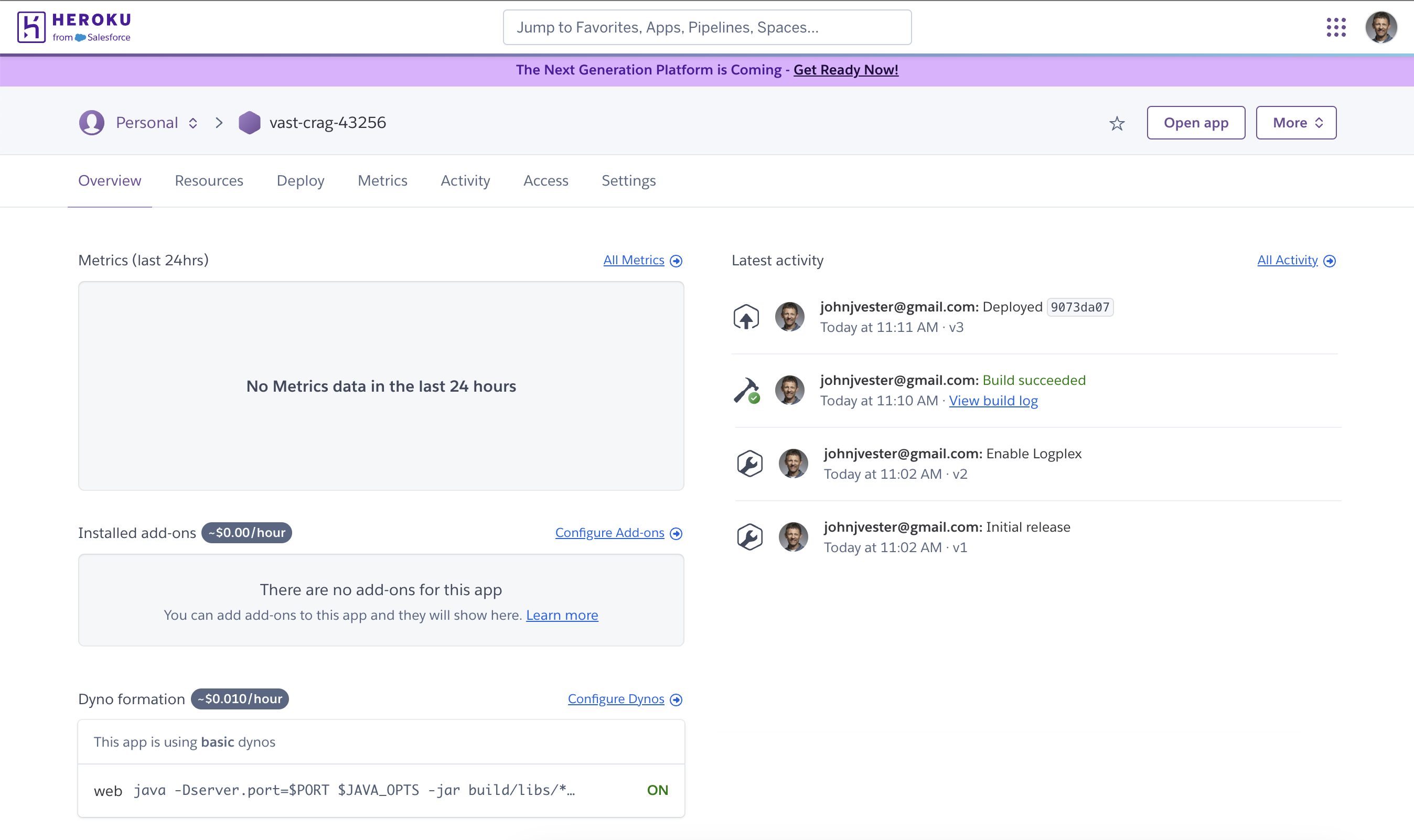
Task: Expand the Personal team switcher dropdown
Action: [193, 123]
